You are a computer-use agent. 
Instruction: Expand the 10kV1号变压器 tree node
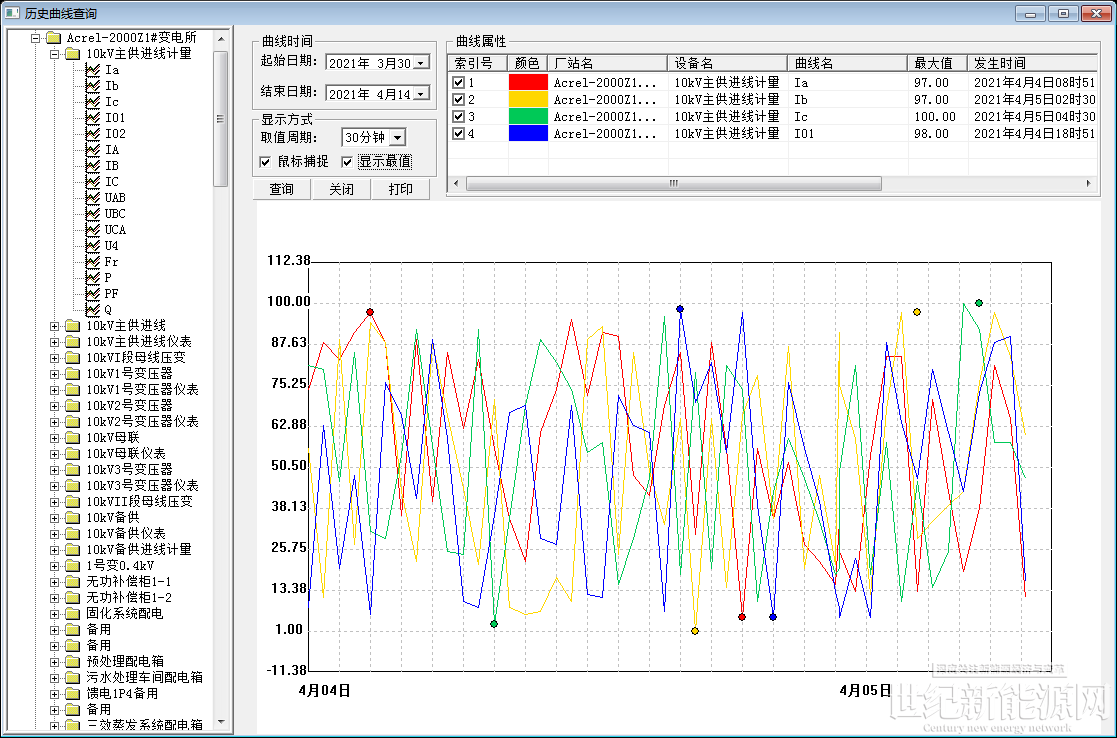(x=54, y=374)
